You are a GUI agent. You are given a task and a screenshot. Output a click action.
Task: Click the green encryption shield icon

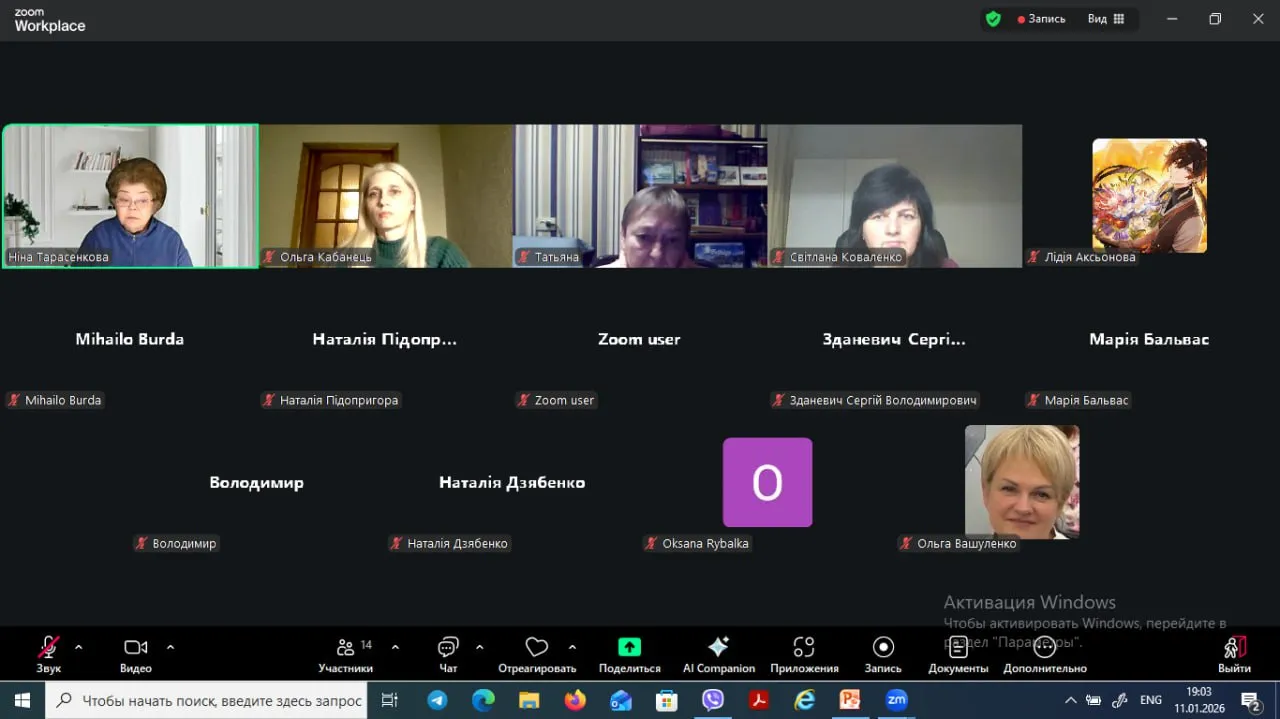point(993,19)
